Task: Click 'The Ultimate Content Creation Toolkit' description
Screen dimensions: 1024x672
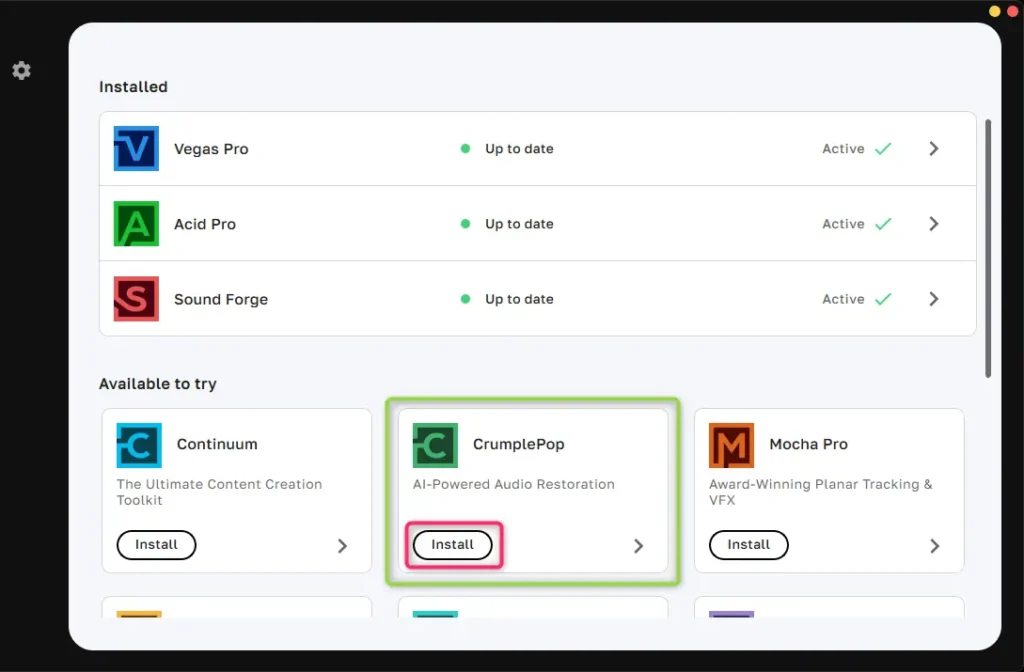Action: coord(219,492)
